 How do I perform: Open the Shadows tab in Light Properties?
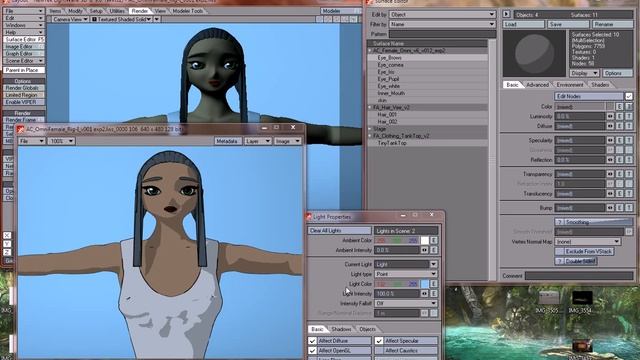click(341, 329)
